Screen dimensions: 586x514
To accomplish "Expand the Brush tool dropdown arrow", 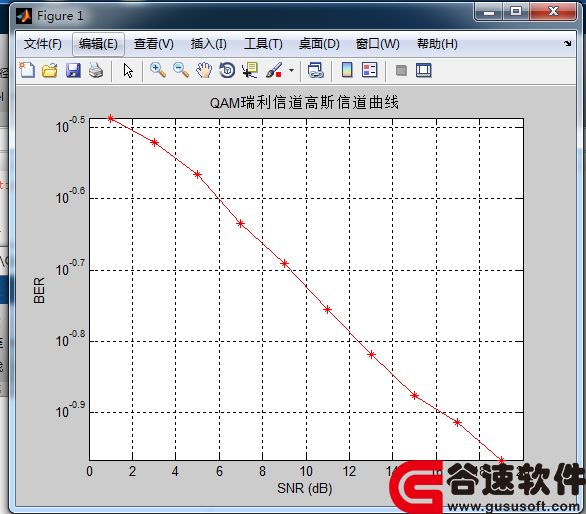I will click(292, 70).
